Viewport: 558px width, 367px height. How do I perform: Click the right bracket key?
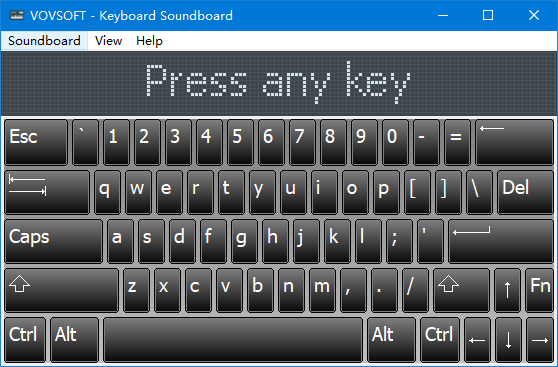pos(448,192)
